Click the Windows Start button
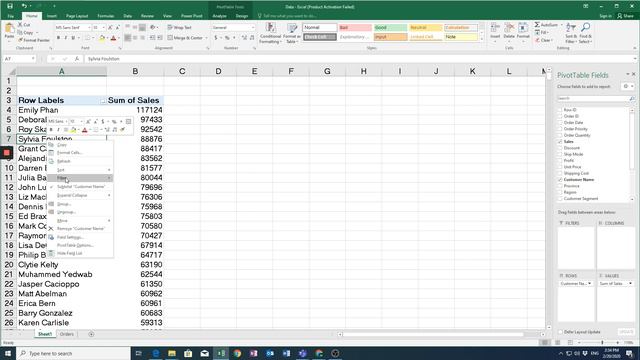 pos(8,353)
